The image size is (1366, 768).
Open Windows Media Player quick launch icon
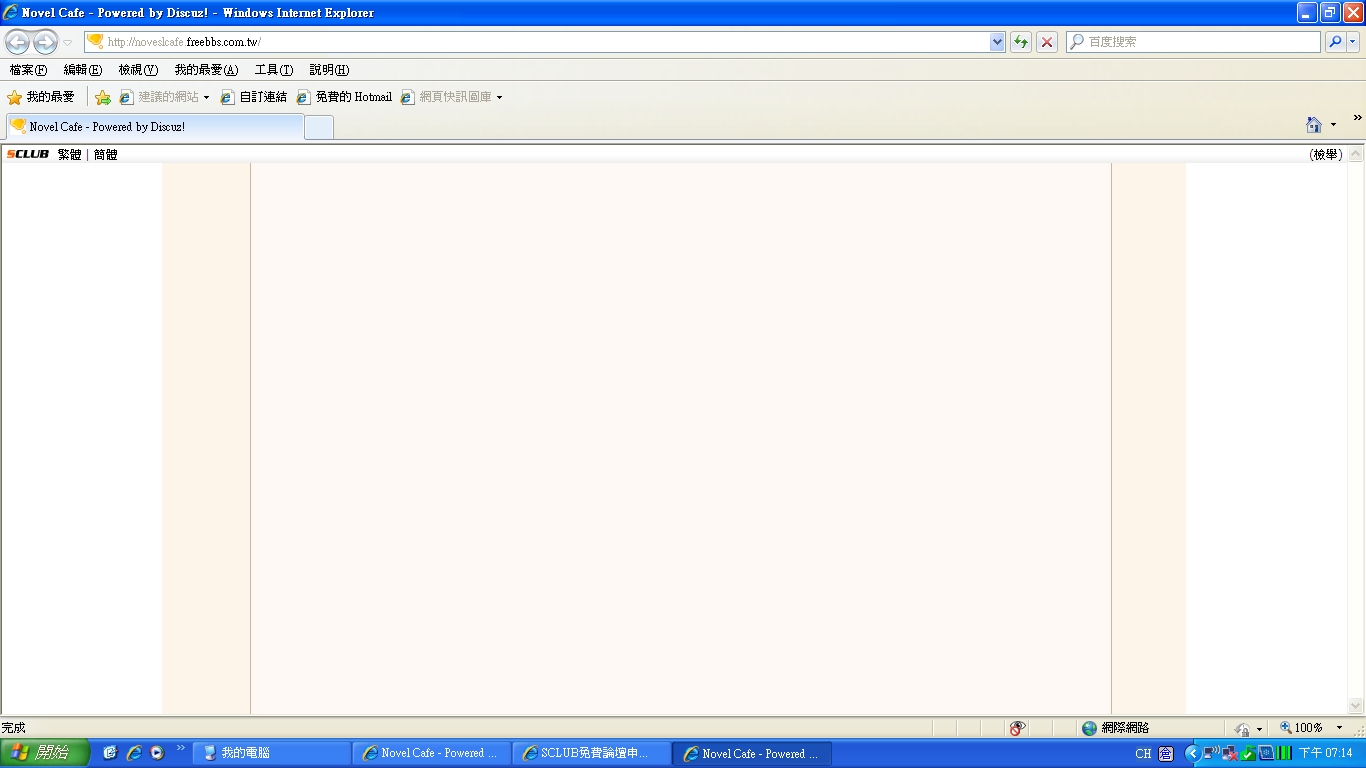pyautogui.click(x=157, y=753)
